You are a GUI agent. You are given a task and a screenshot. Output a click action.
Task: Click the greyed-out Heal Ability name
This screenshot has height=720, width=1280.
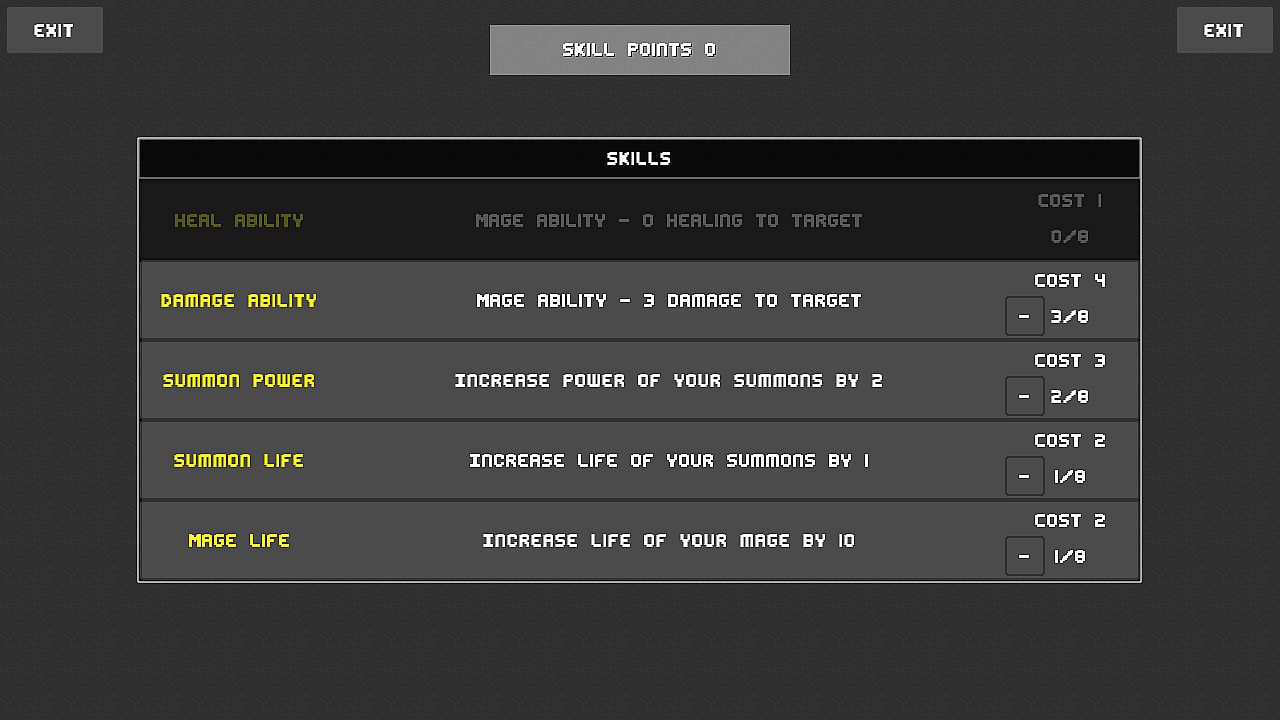coord(239,220)
